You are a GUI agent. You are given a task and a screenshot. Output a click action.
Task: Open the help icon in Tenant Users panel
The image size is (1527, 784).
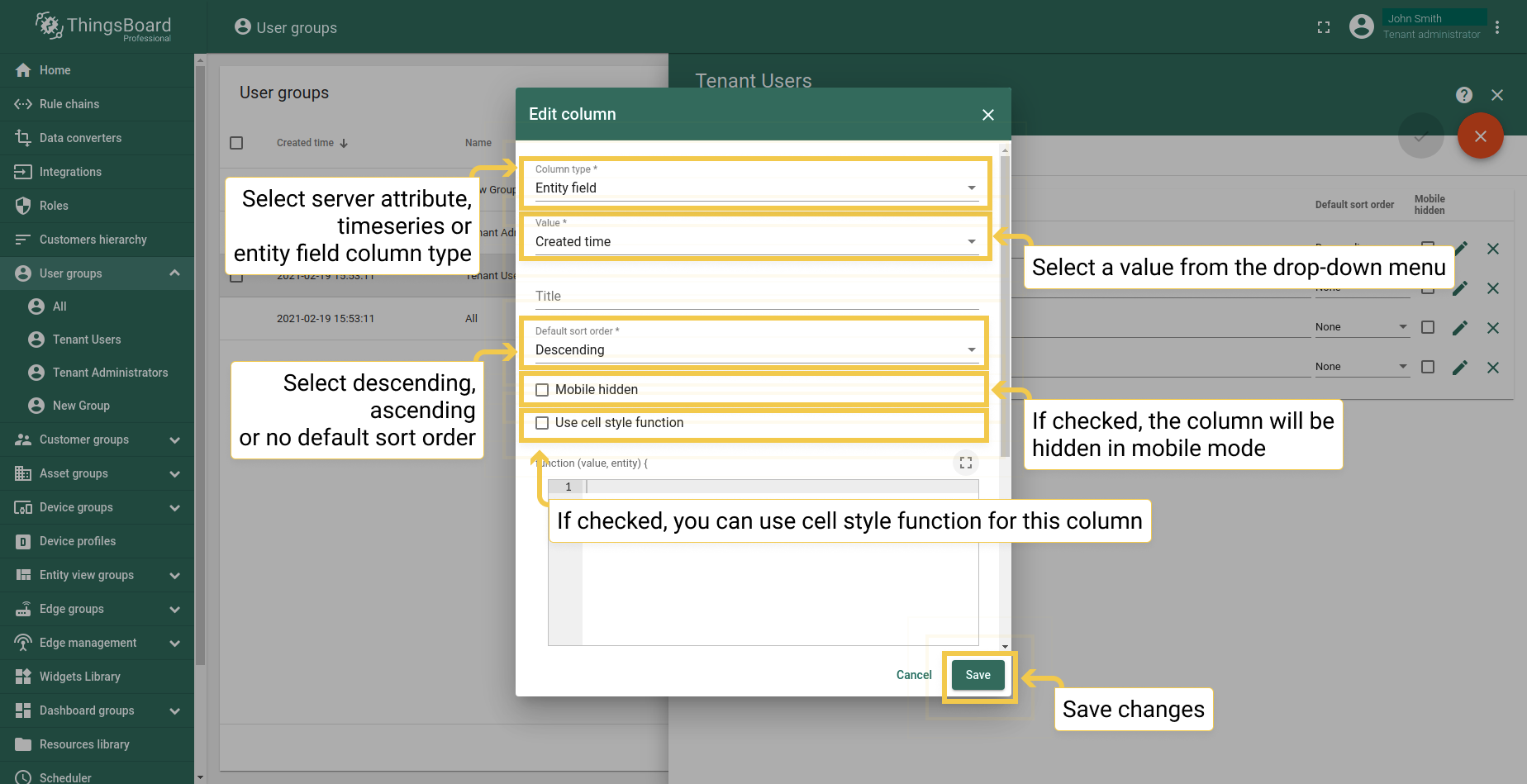pyautogui.click(x=1464, y=95)
